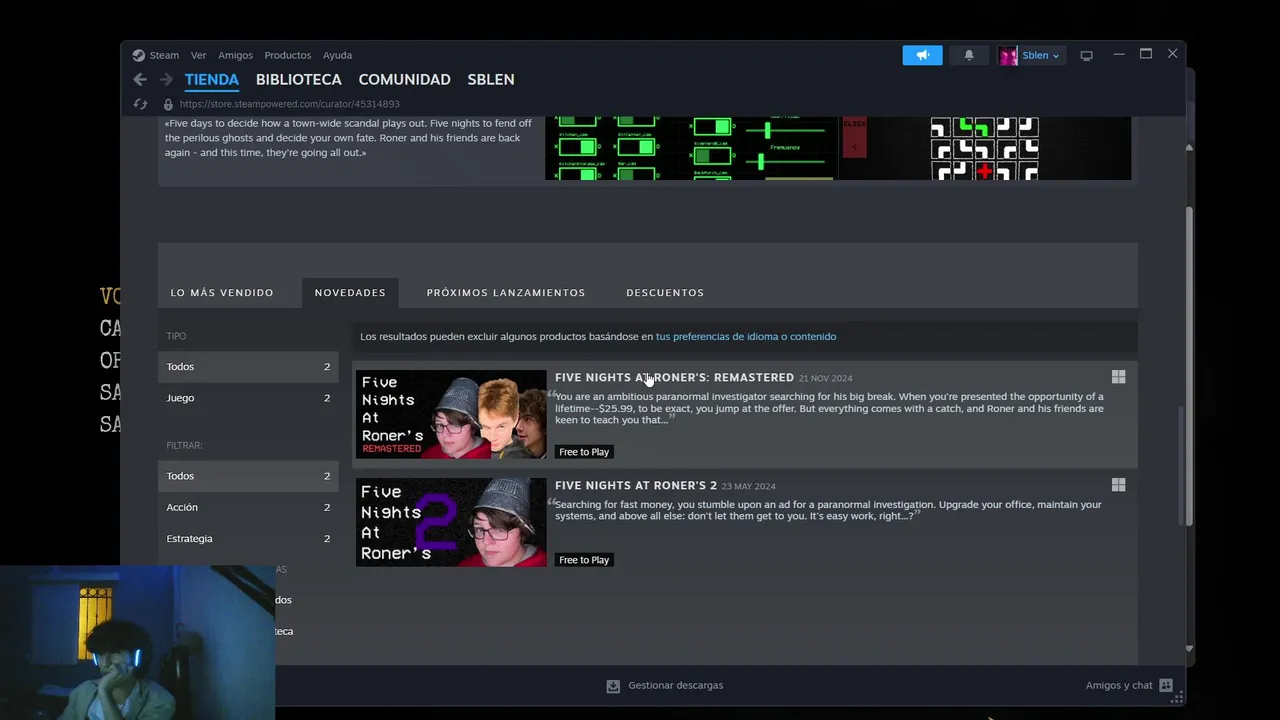The height and width of the screenshot is (720, 1280).
Task: Click the page vertical scrollbar
Action: click(x=1189, y=366)
